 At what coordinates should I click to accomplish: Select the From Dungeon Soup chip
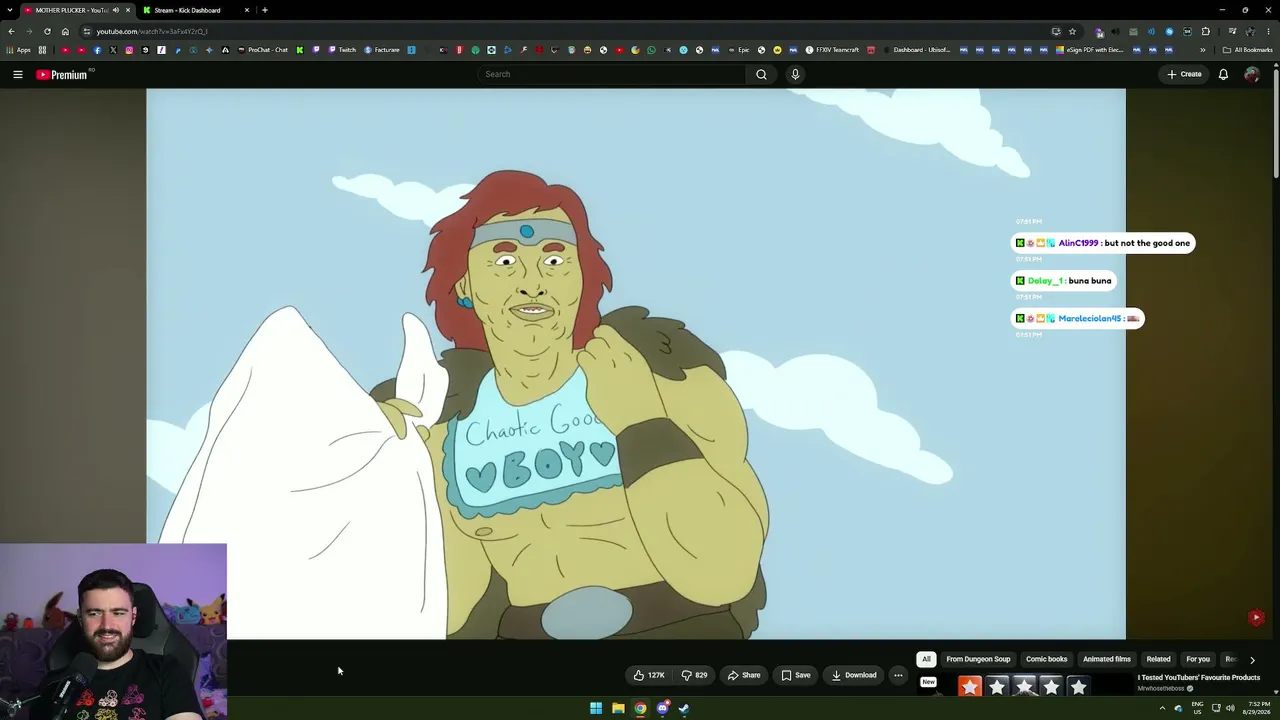[x=978, y=659]
